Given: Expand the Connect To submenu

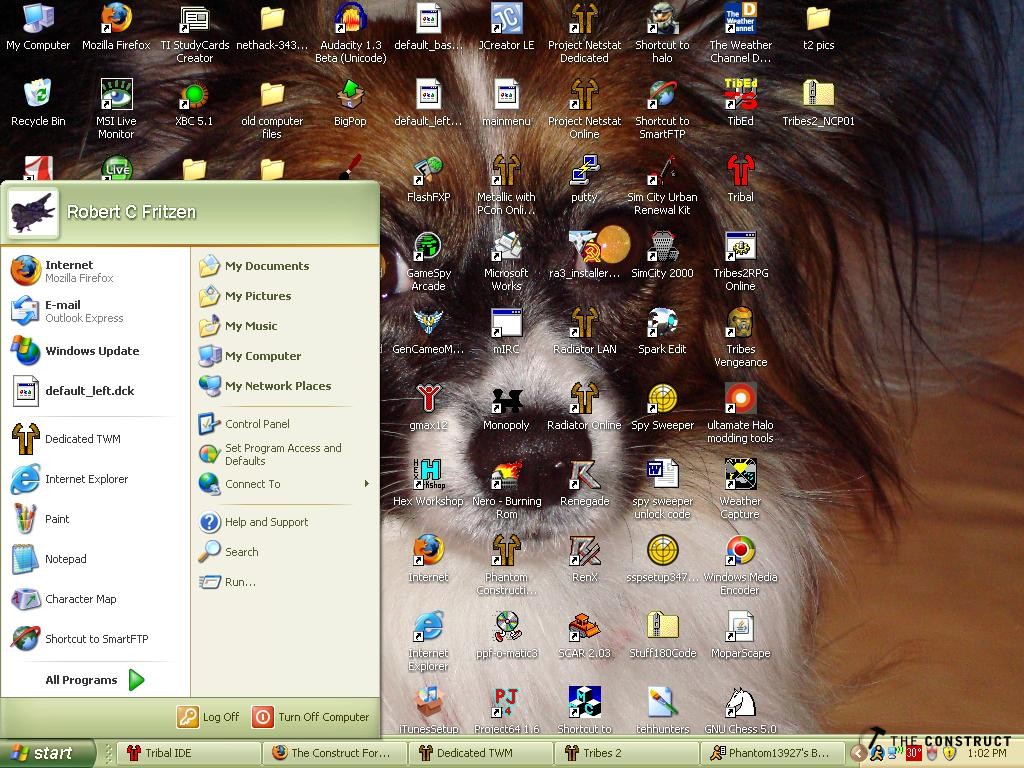Looking at the screenshot, I should point(284,484).
